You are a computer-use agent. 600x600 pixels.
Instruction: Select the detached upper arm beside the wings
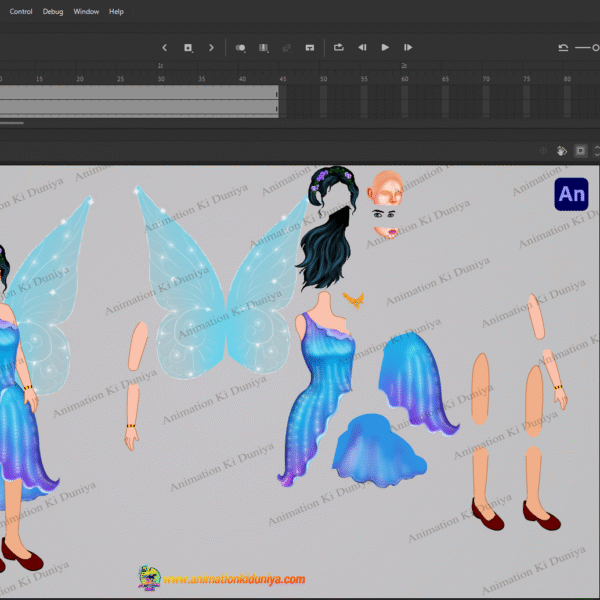tap(138, 346)
